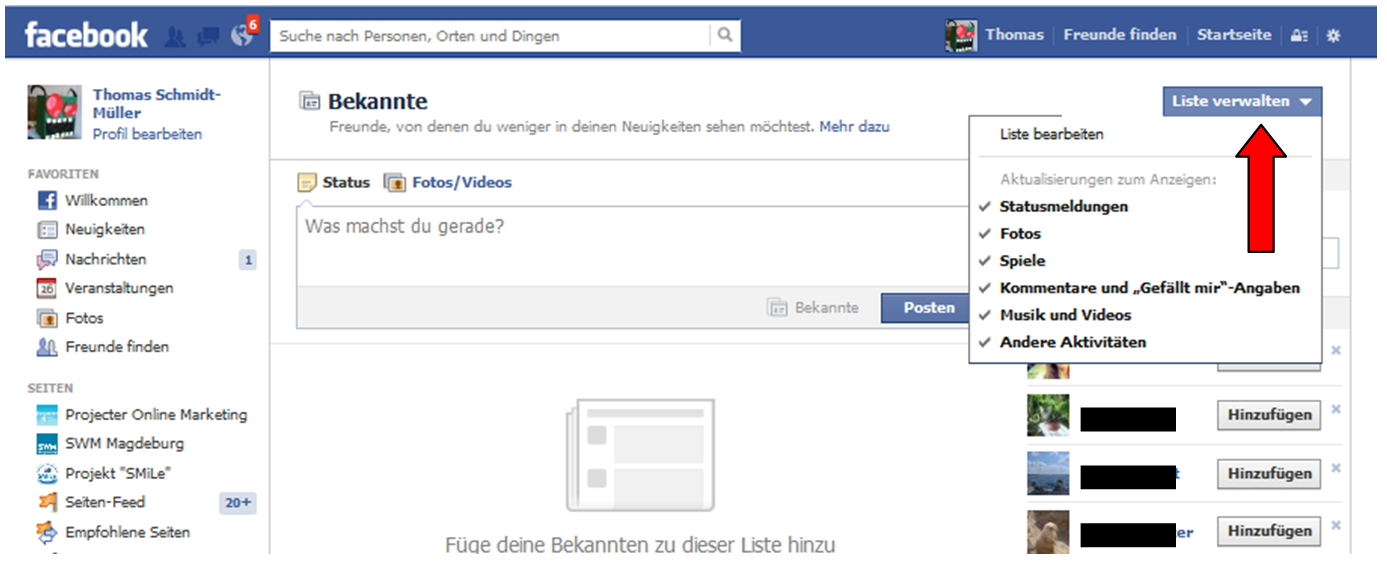This screenshot has height=569, width=1387.
Task: Open the privacy shortcuts lock icon
Action: click(1299, 35)
